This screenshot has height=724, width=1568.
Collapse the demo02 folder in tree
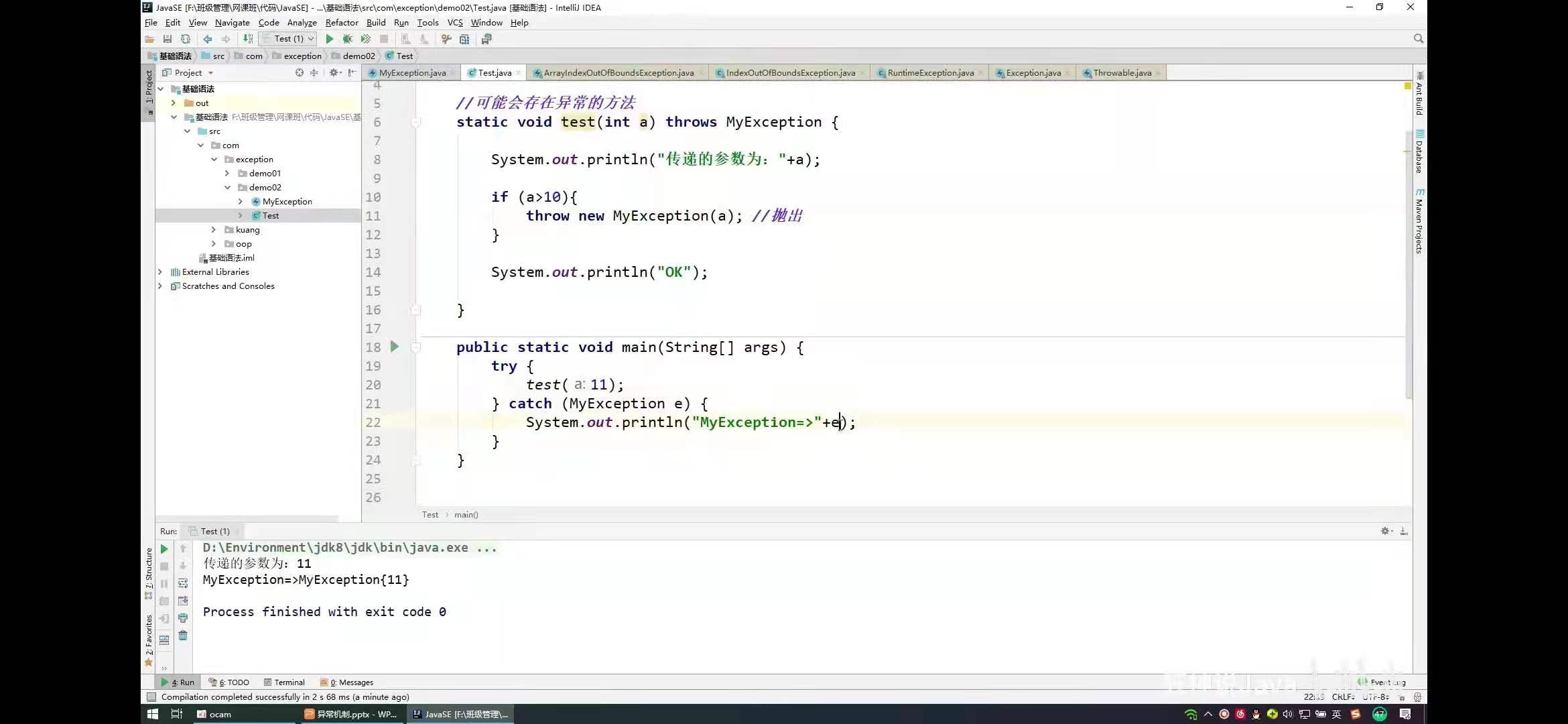click(227, 188)
